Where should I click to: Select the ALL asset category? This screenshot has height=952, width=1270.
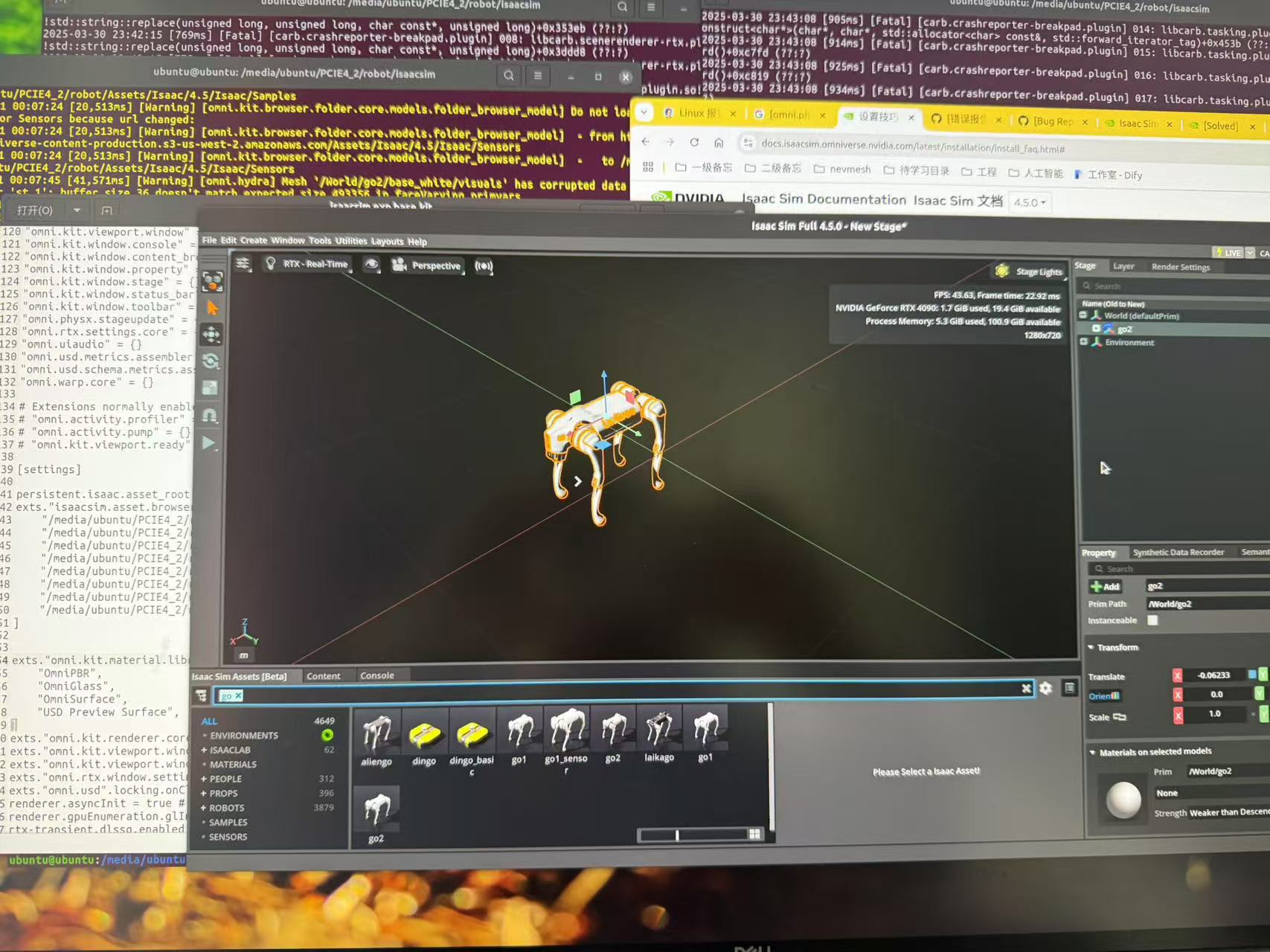210,721
